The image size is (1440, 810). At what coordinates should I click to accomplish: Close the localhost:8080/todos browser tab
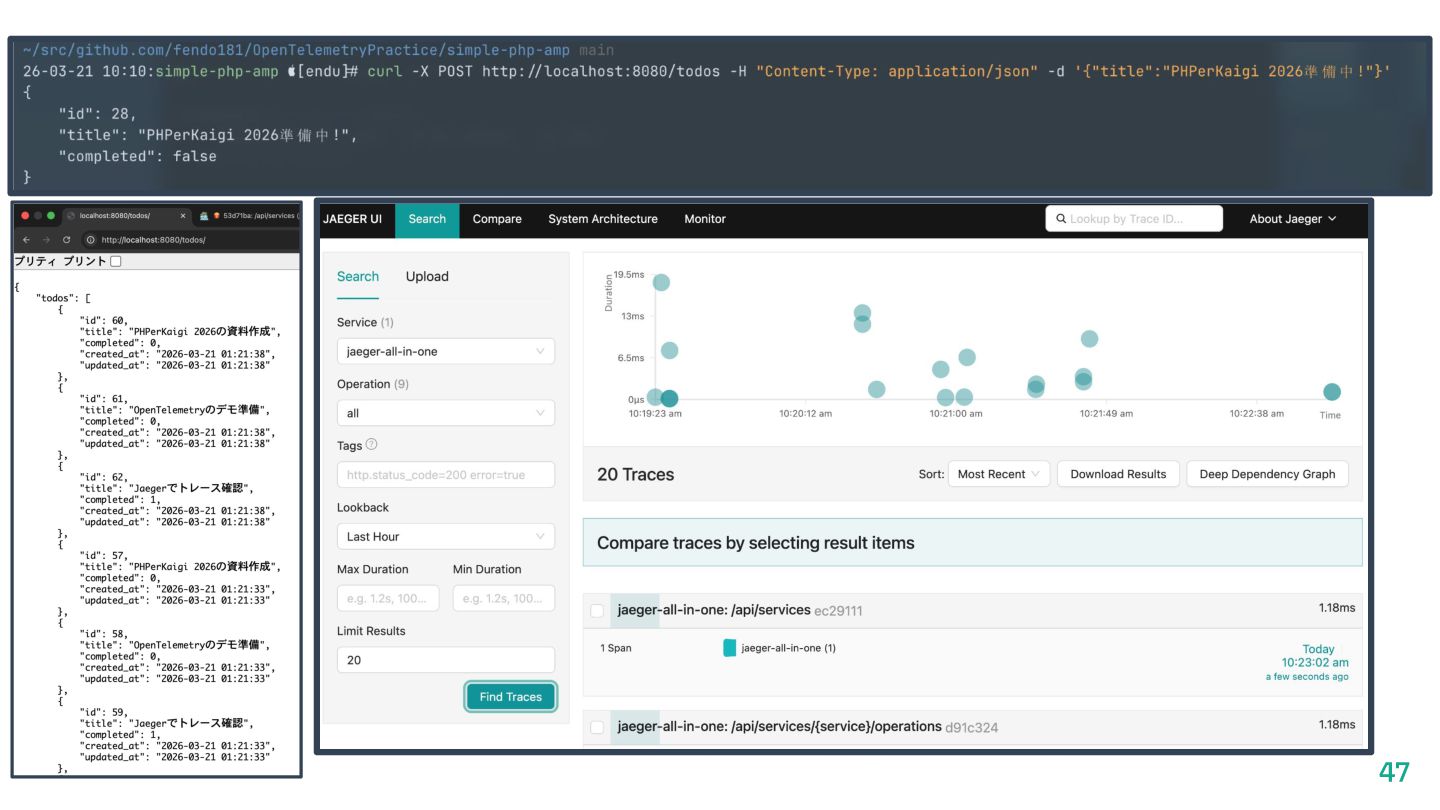coord(183,216)
